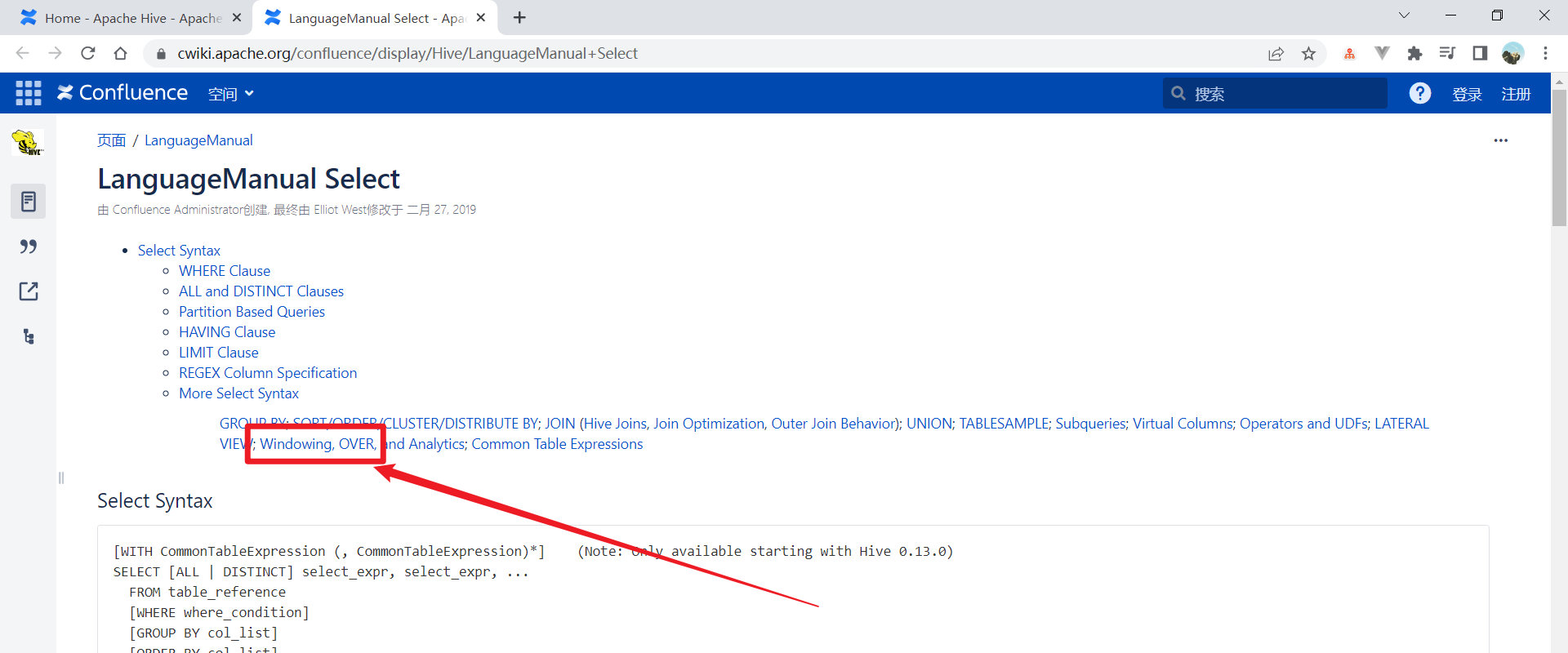Open the Join Optimization link
This screenshot has height=653, width=1568.
click(709, 424)
